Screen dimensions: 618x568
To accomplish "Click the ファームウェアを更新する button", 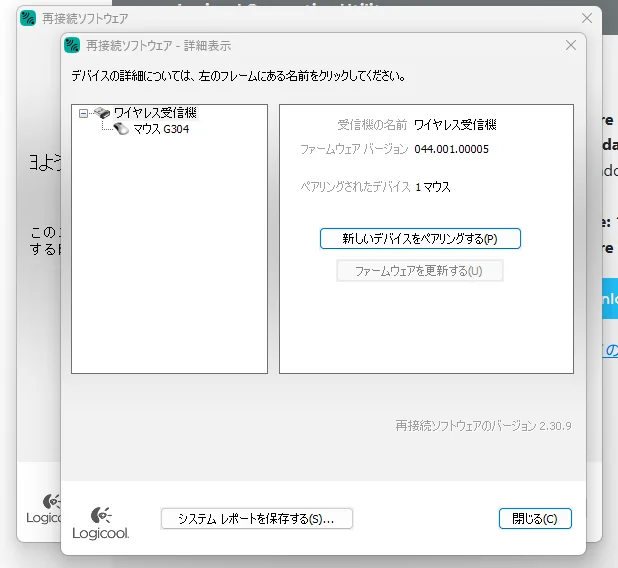I will [419, 271].
